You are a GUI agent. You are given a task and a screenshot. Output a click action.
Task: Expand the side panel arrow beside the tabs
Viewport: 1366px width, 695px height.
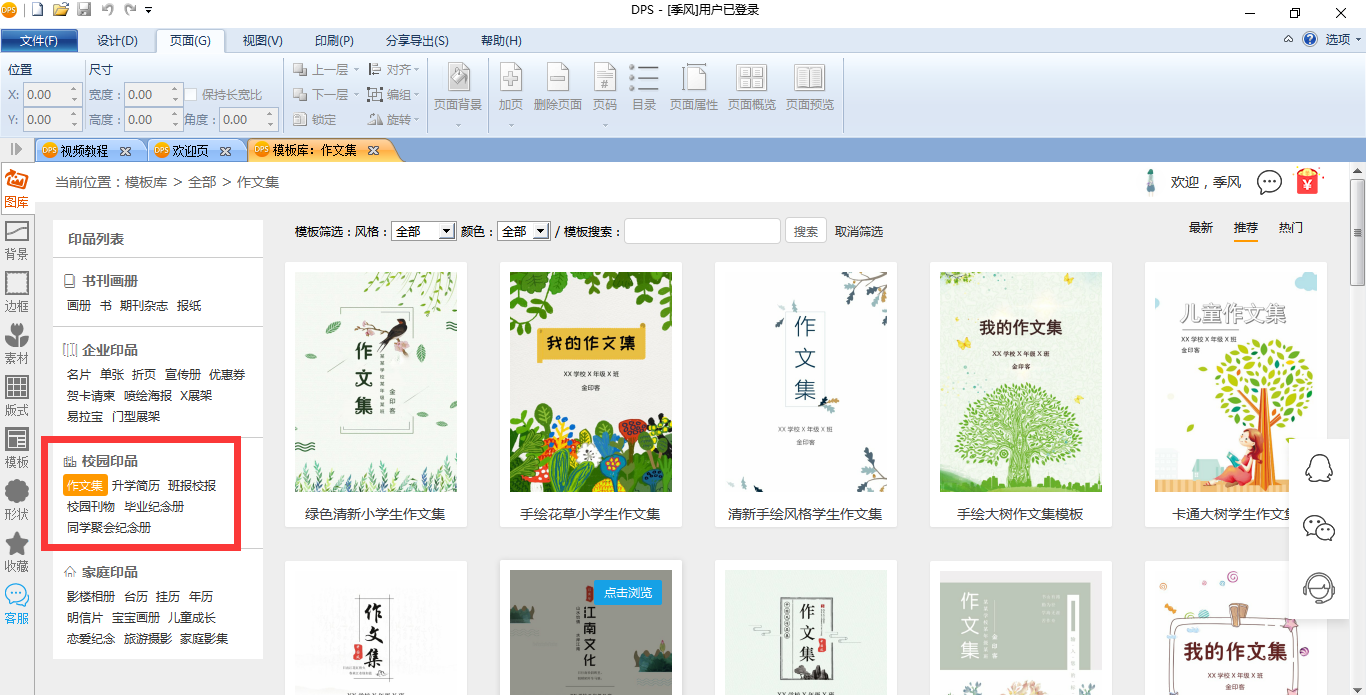pos(16,149)
